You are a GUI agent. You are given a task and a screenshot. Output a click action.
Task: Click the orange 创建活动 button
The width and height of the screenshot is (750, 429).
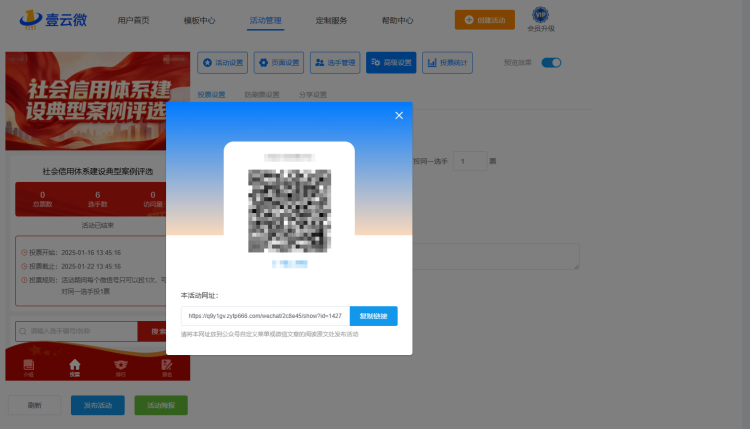[x=485, y=20]
